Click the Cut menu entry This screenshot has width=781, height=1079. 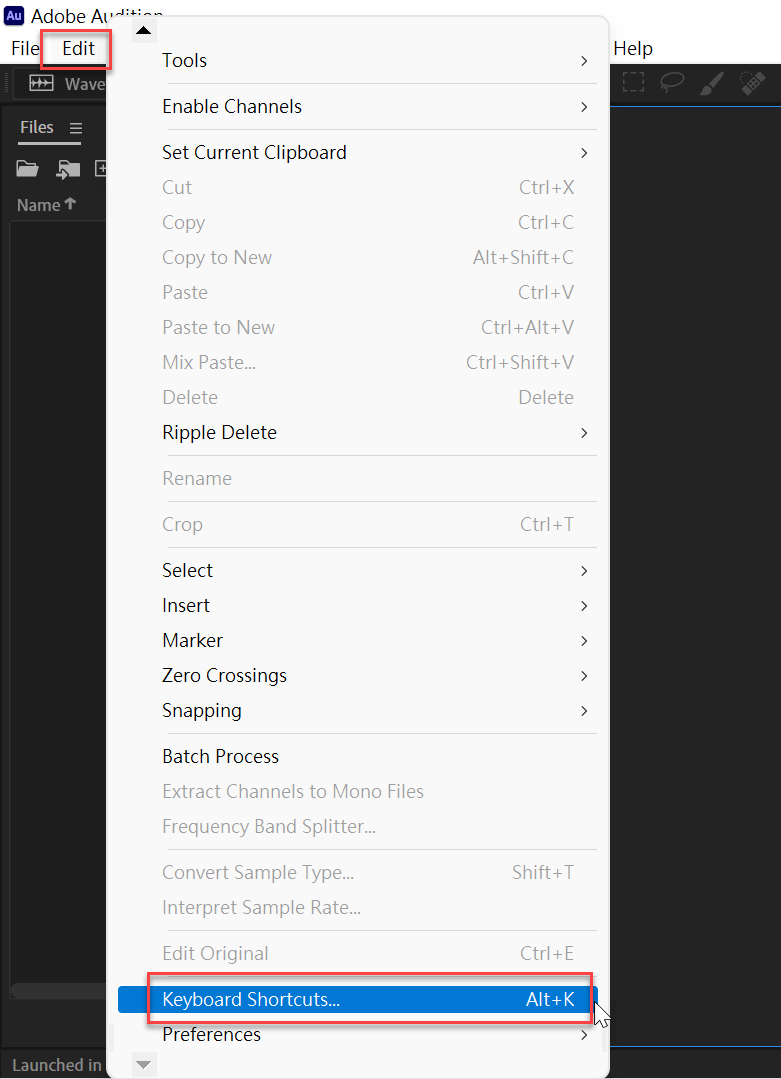[x=358, y=188]
